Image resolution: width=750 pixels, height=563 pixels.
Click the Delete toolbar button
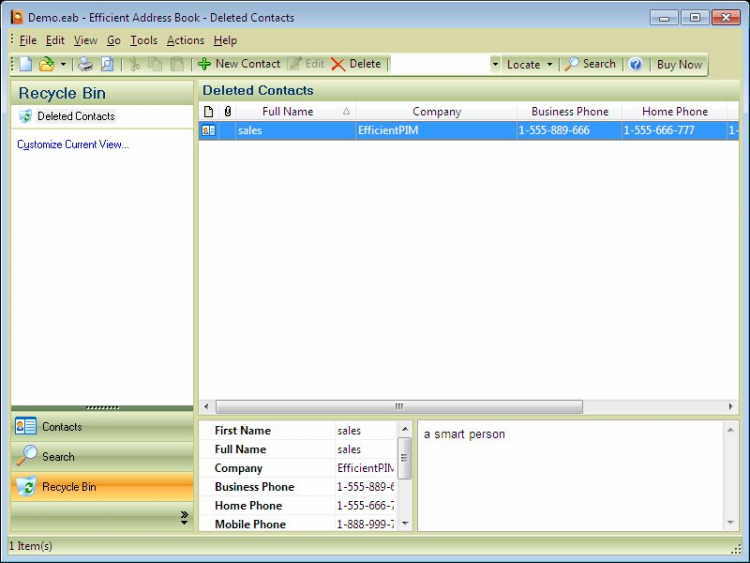click(356, 64)
